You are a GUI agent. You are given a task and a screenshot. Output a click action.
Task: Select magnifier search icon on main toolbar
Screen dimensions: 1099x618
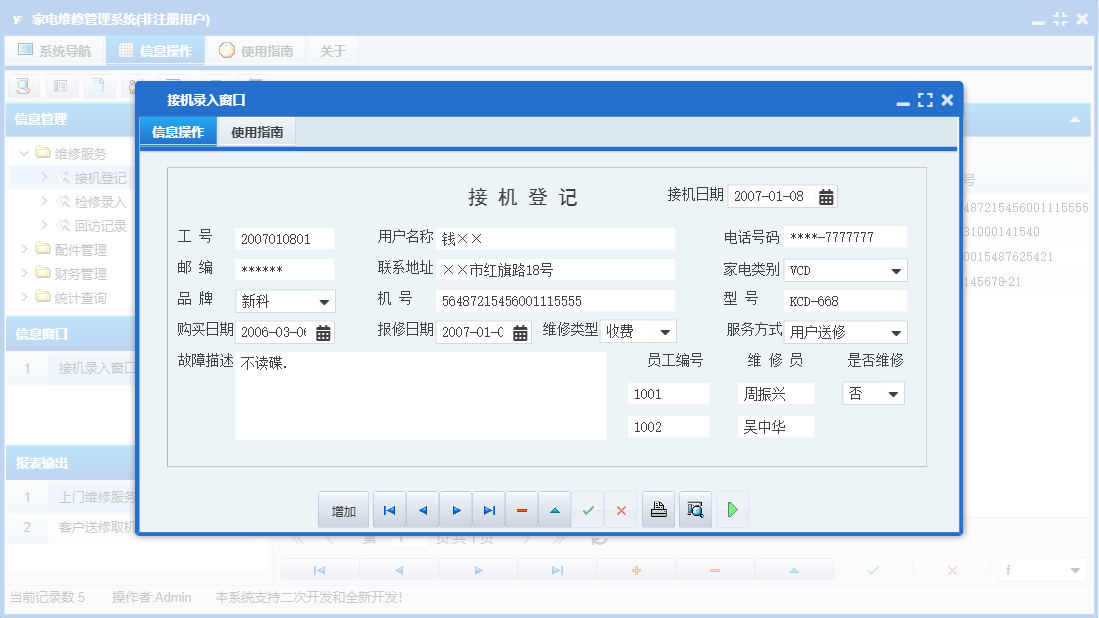coord(22,86)
